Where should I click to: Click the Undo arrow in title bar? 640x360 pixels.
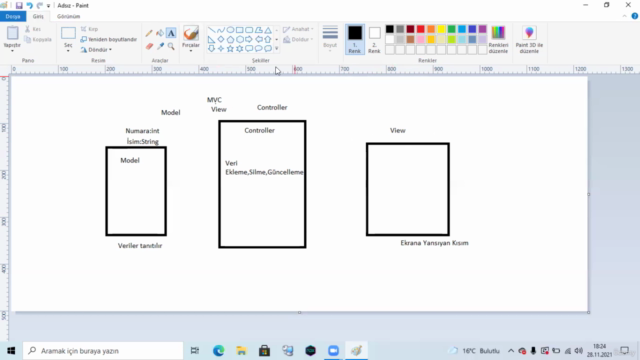(29, 5)
